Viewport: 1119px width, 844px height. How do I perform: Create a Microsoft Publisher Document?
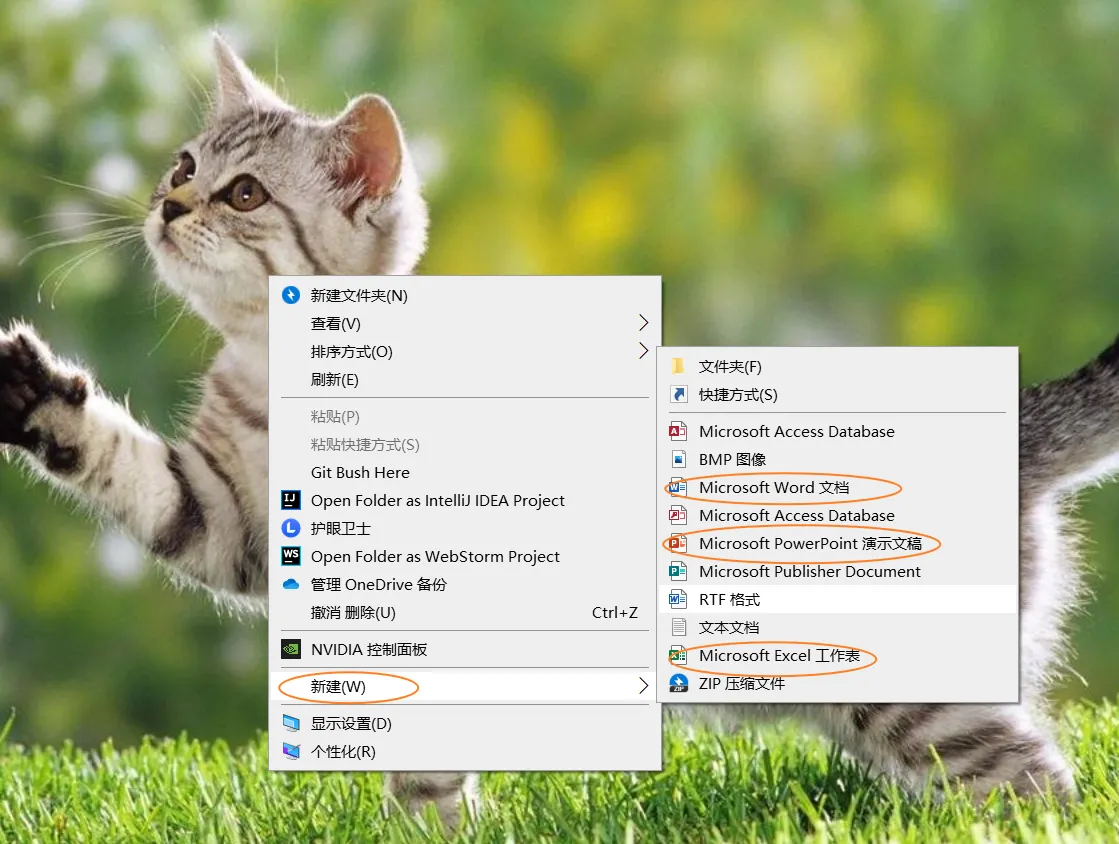click(x=838, y=571)
